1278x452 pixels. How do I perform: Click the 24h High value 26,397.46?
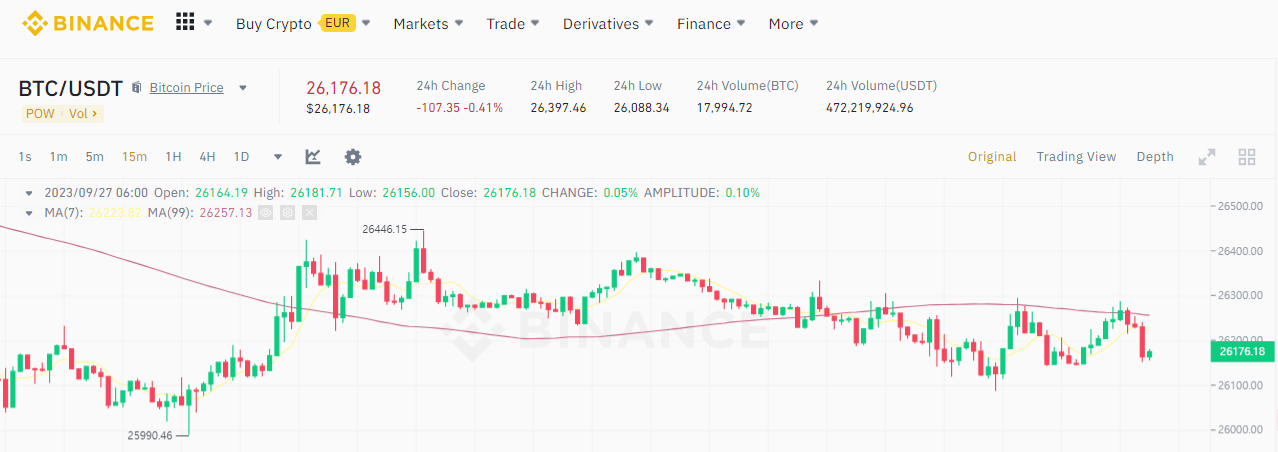(558, 108)
